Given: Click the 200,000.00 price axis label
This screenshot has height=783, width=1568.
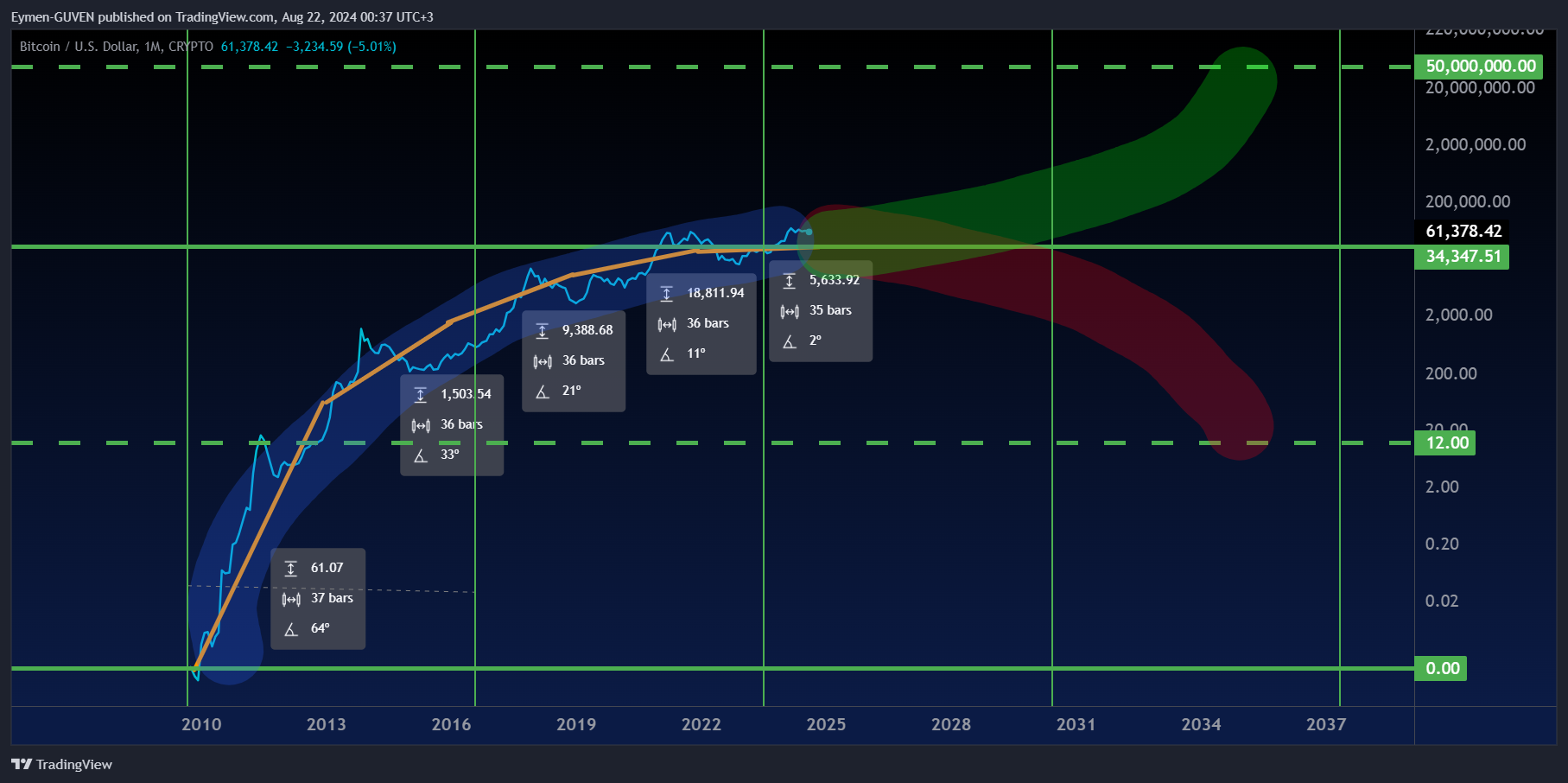Looking at the screenshot, I should [x=1468, y=202].
